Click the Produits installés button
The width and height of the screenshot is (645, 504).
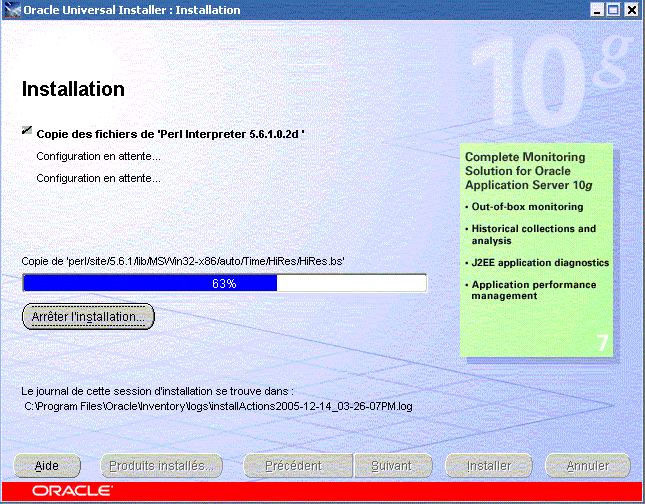(162, 466)
